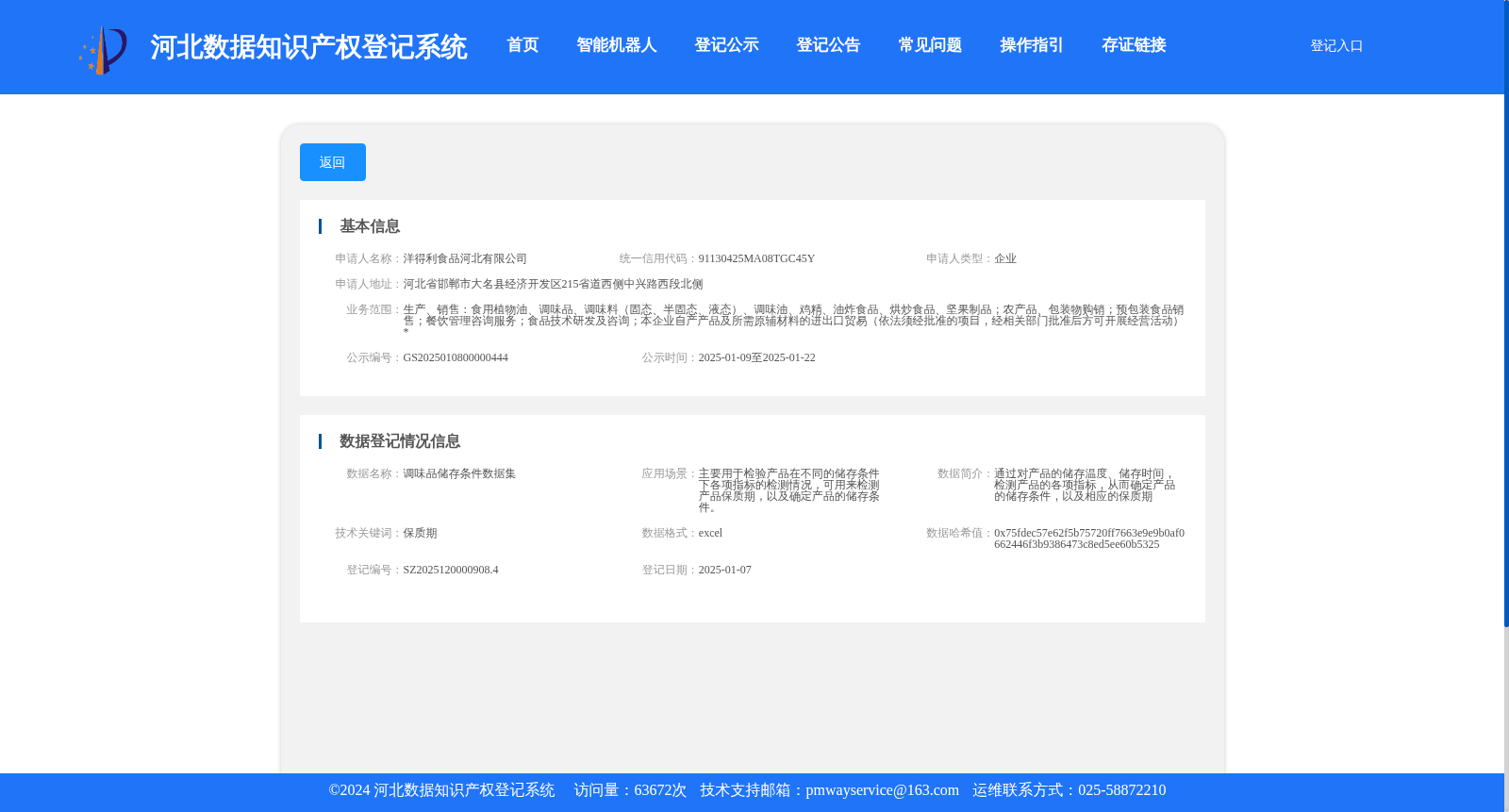This screenshot has height=812, width=1509.
Task: Select publicity period 2025-01-09至2025-01-22
Action: (756, 357)
